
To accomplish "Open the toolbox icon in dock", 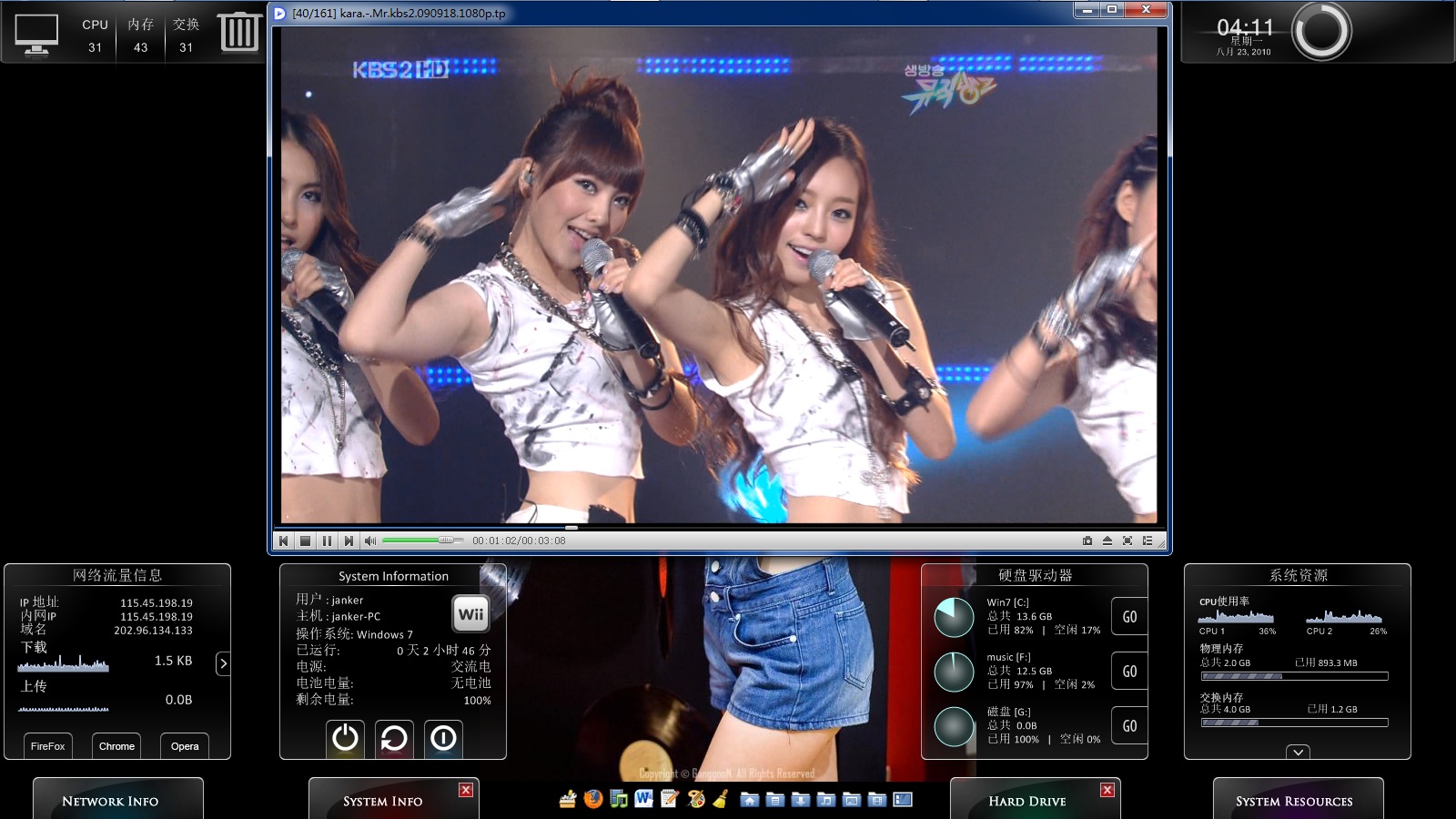I will [x=568, y=799].
